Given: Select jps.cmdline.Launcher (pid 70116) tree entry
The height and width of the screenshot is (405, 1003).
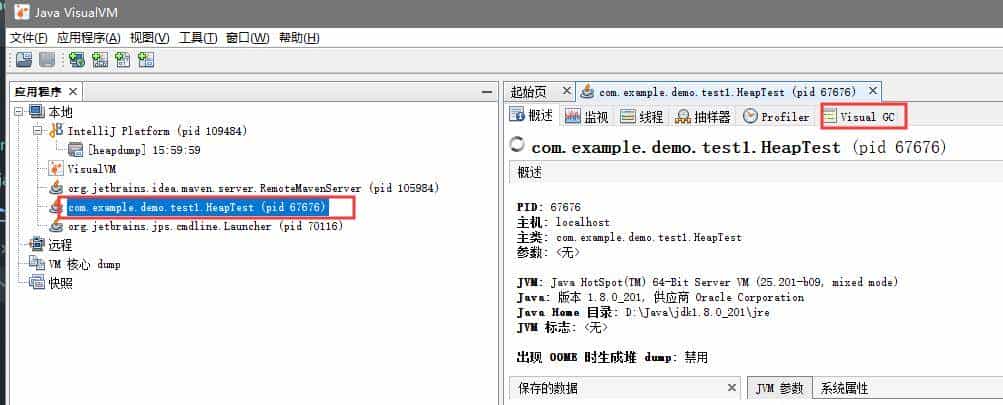Looking at the screenshot, I should 205,226.
